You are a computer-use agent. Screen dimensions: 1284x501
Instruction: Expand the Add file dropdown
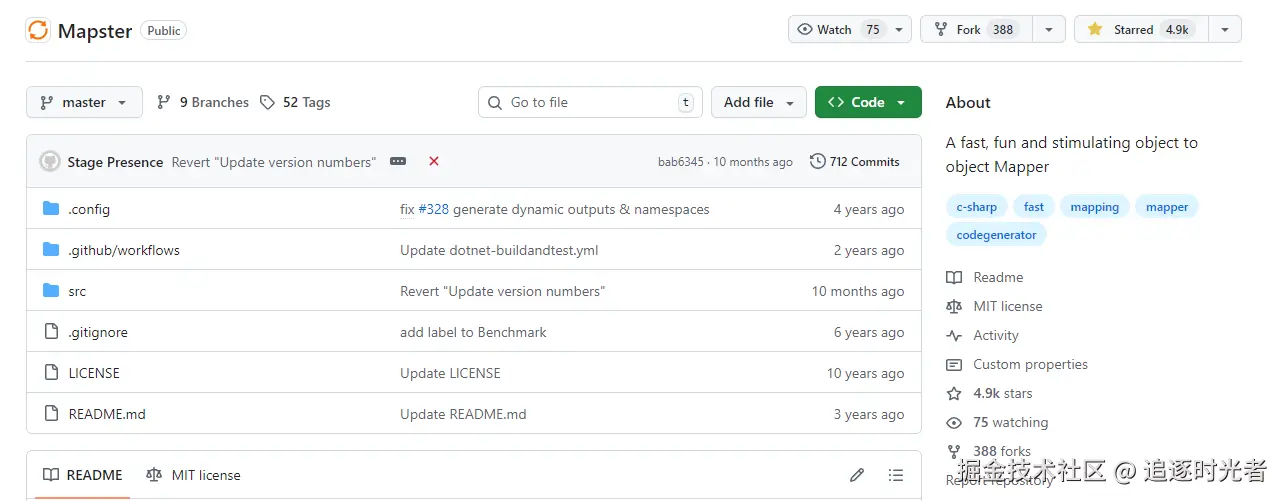(758, 102)
